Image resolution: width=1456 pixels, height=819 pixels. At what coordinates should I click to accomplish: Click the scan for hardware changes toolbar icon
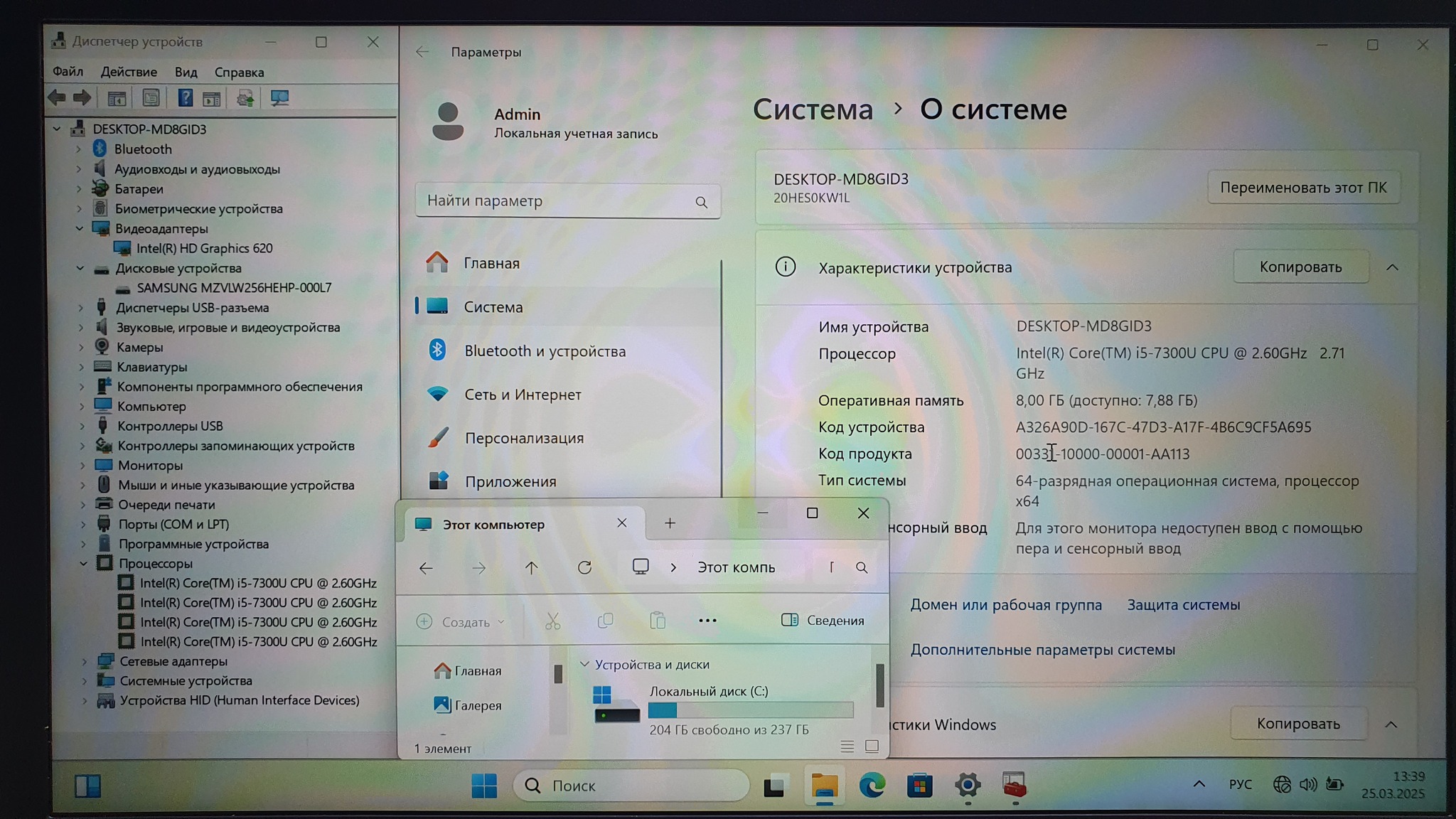[279, 98]
